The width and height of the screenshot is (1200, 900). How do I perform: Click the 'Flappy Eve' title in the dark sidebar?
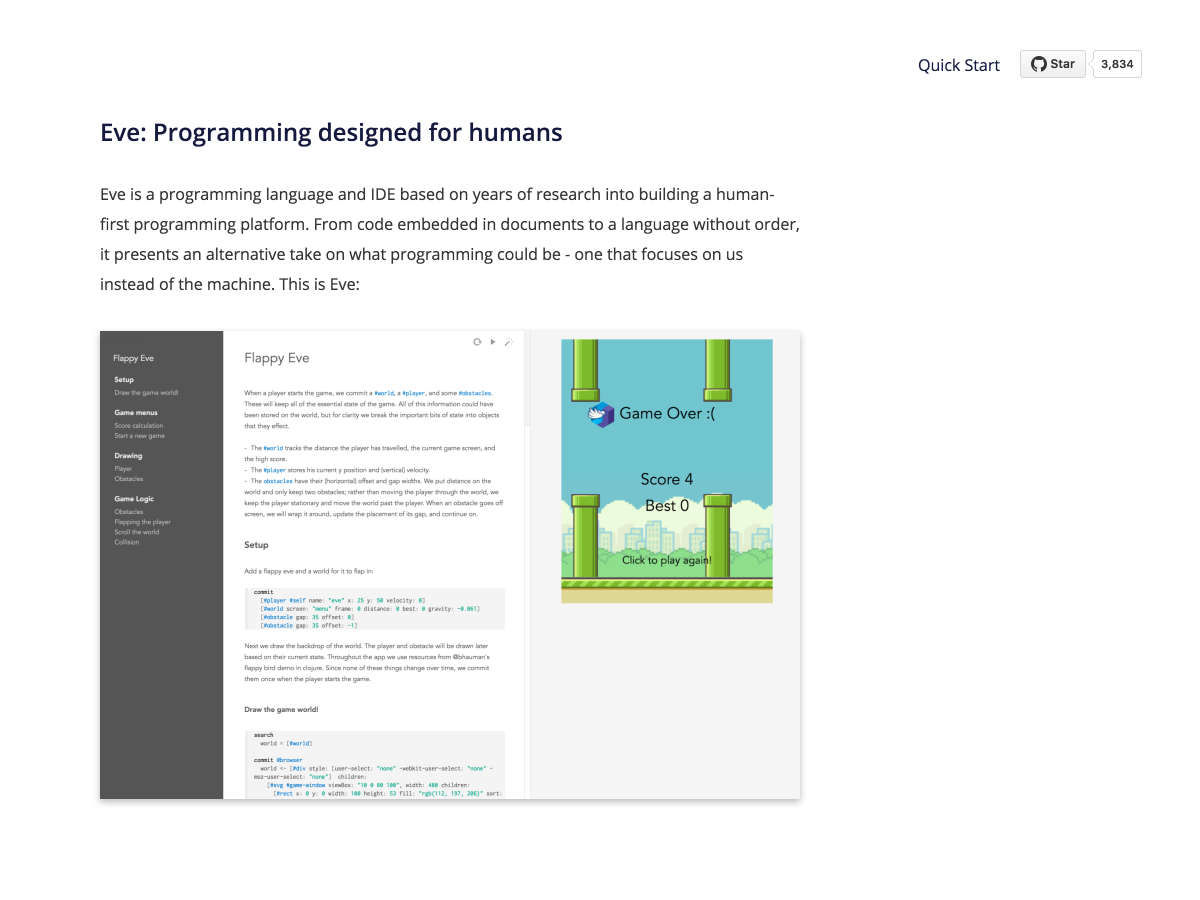(133, 358)
